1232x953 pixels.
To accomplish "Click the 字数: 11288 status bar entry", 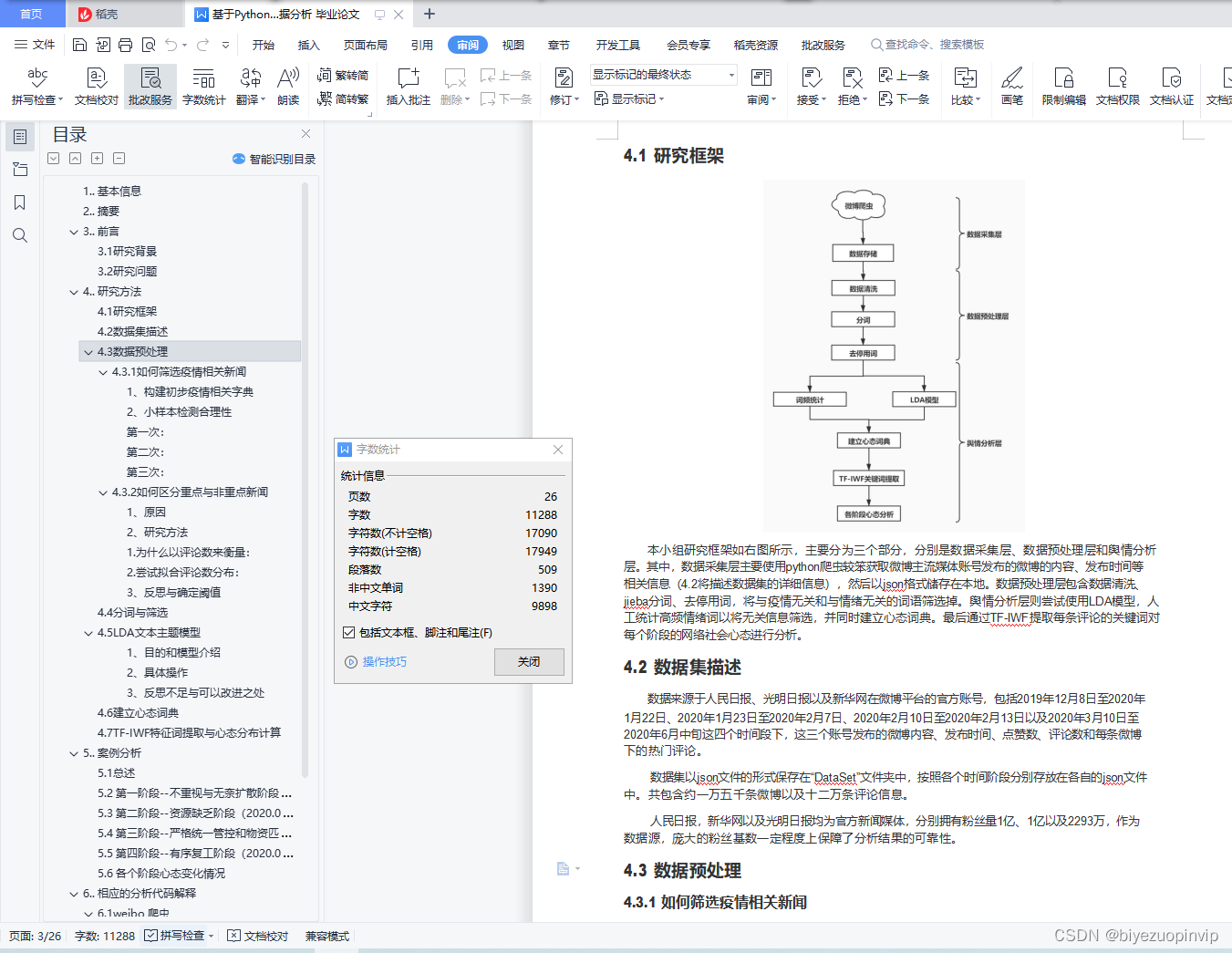I will 105,936.
